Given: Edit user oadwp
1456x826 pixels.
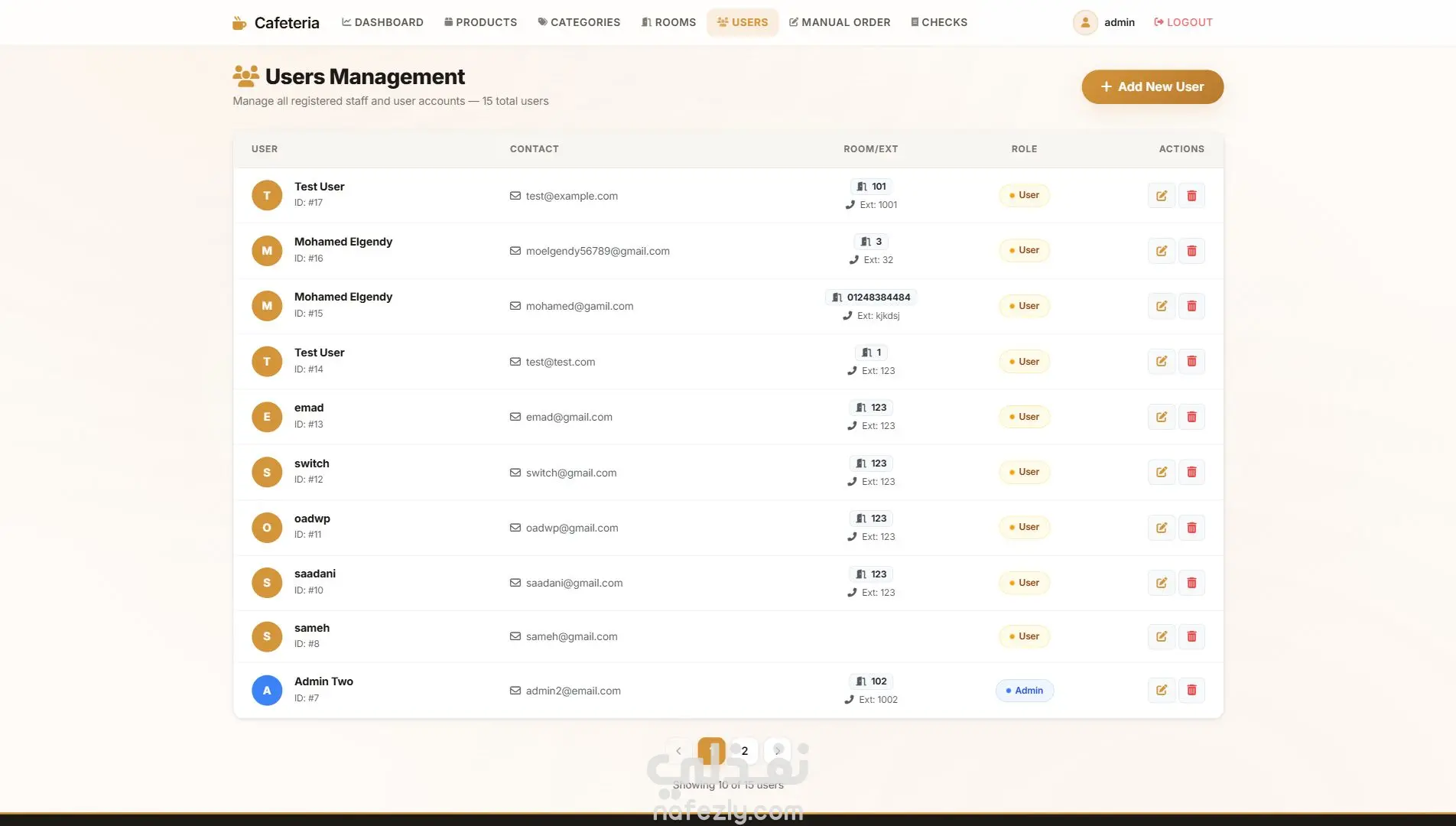Looking at the screenshot, I should [x=1161, y=528].
